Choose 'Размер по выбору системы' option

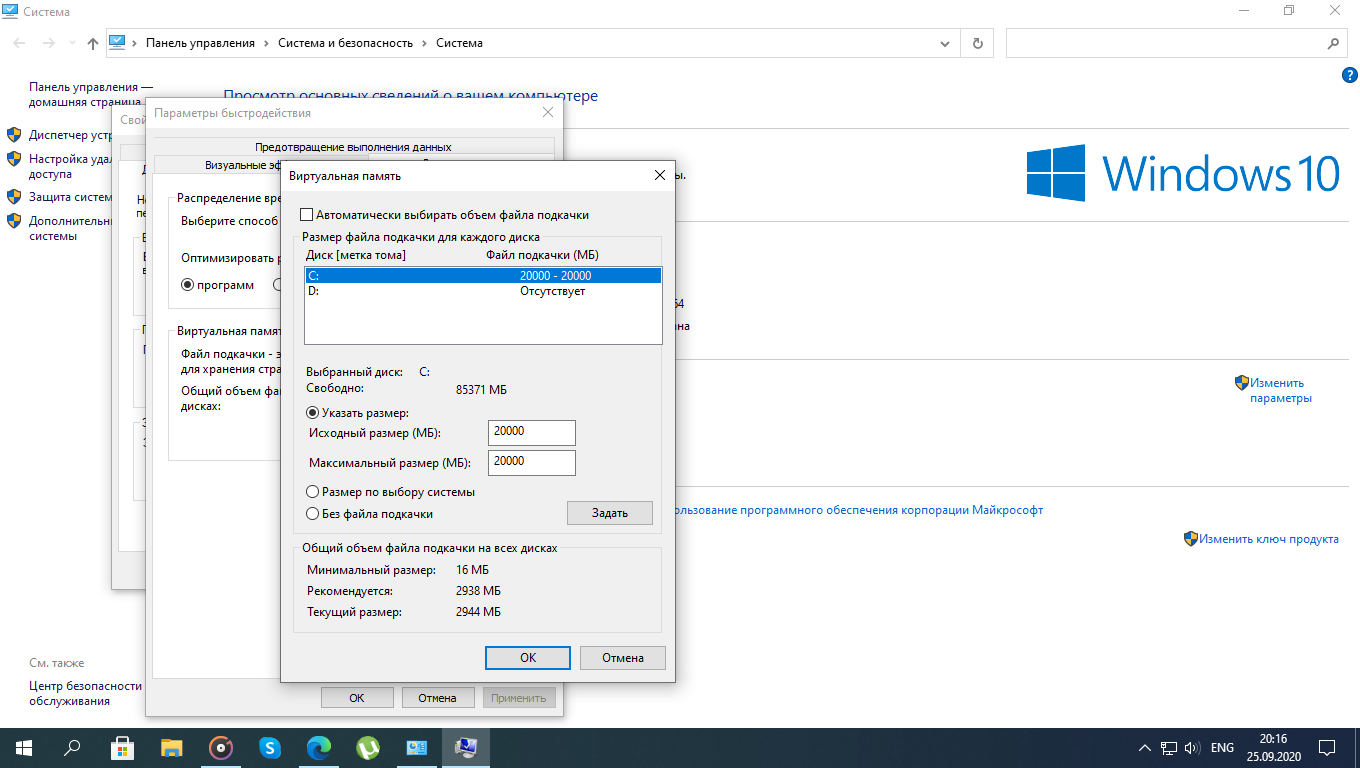point(313,492)
